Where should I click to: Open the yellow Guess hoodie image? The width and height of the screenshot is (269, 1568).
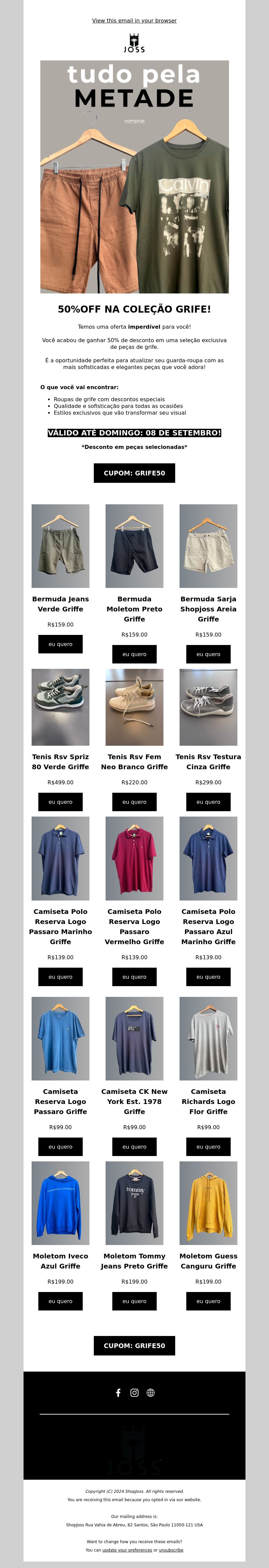point(208,1203)
